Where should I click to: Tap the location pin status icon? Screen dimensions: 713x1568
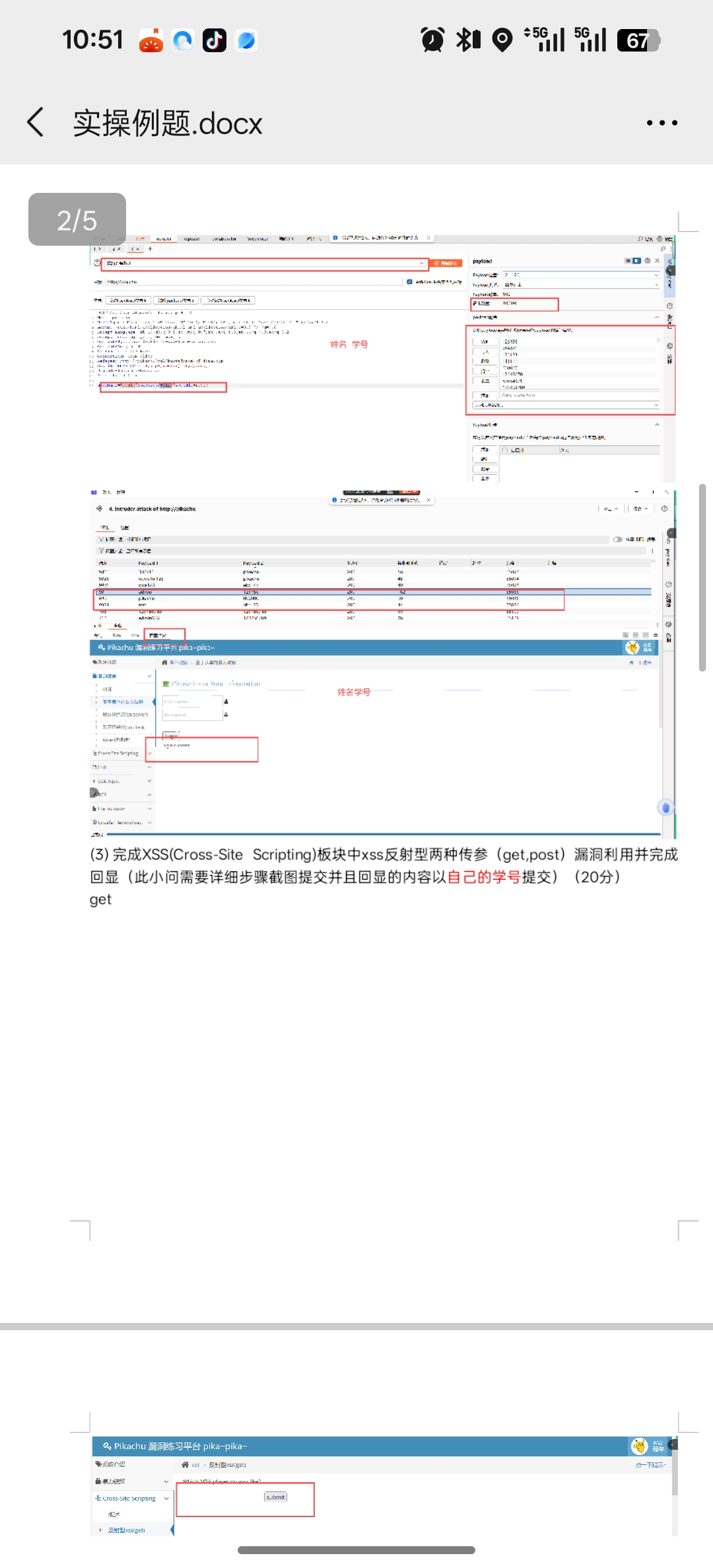pos(502,40)
